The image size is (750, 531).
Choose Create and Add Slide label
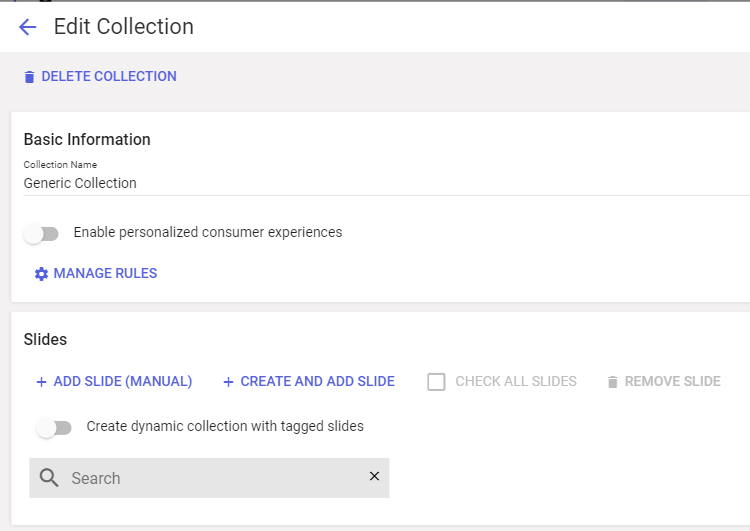[x=317, y=381]
